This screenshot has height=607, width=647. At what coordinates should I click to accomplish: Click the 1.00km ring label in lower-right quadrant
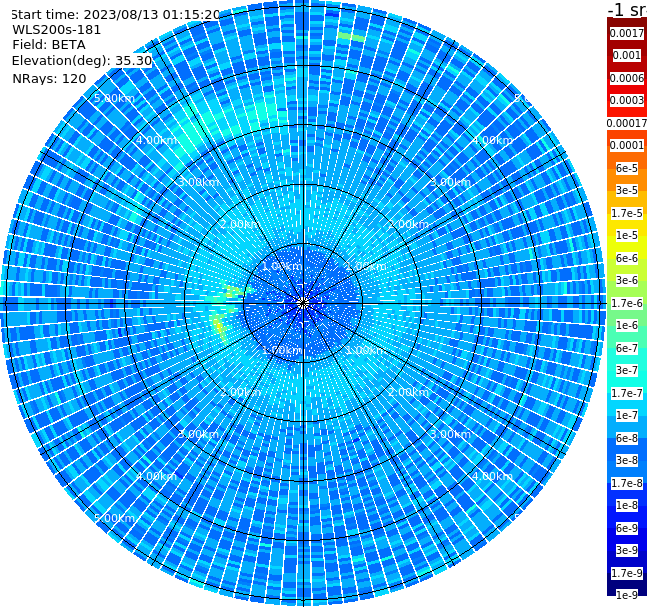click(366, 350)
